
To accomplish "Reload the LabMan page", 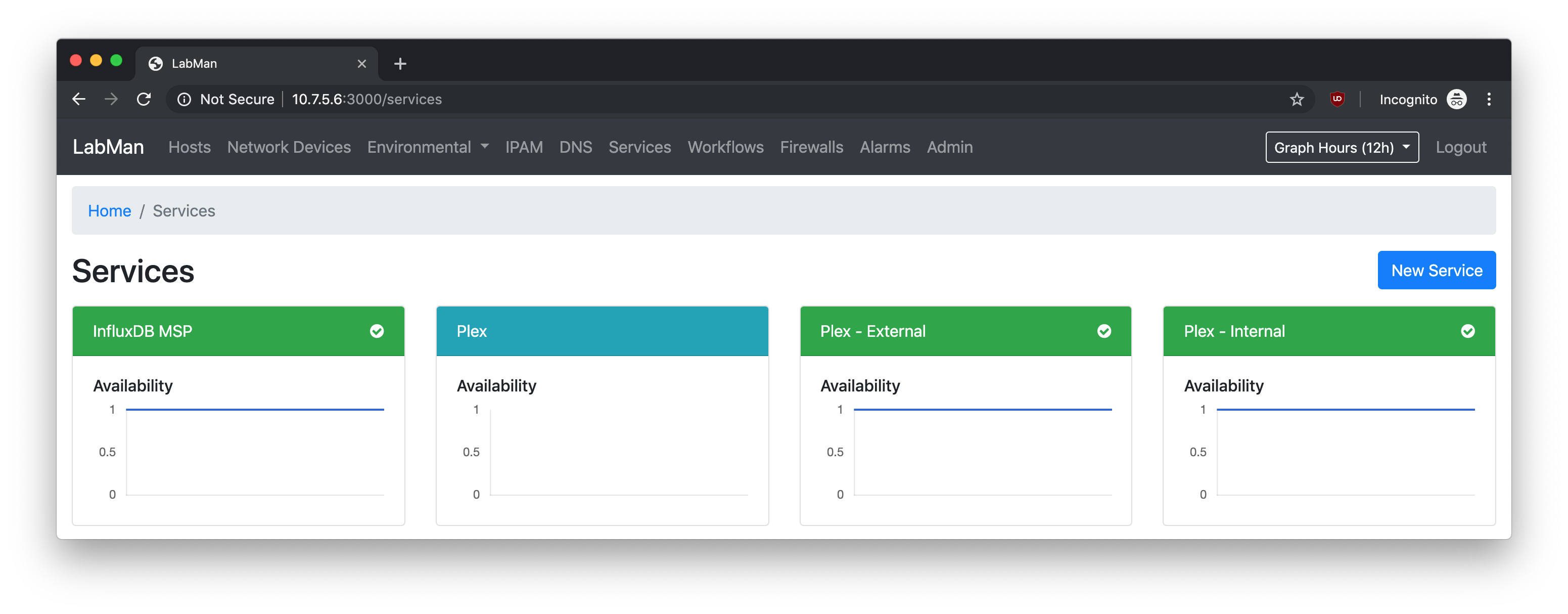I will pos(144,99).
